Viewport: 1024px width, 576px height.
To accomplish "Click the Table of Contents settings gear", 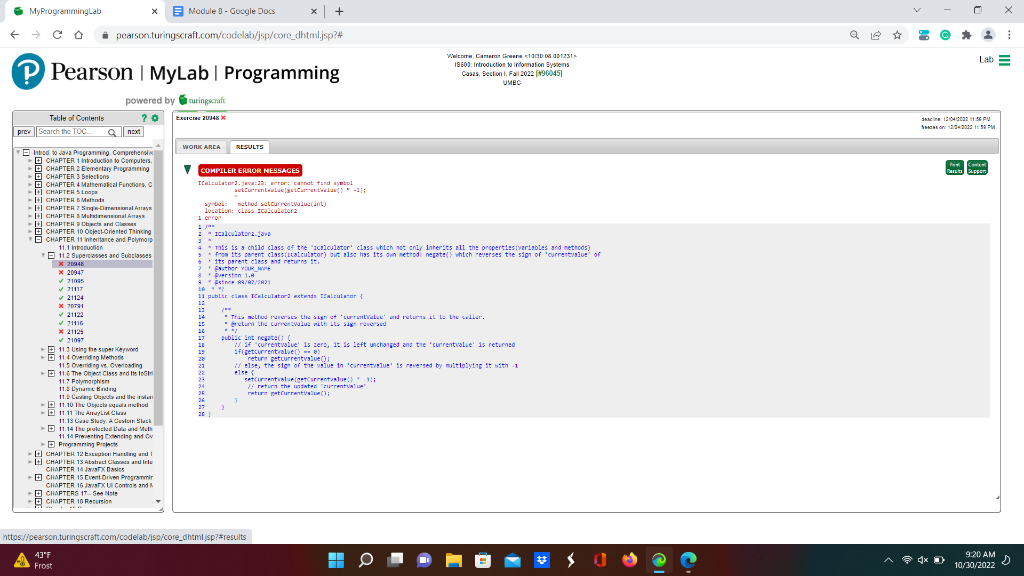I will click(155, 118).
